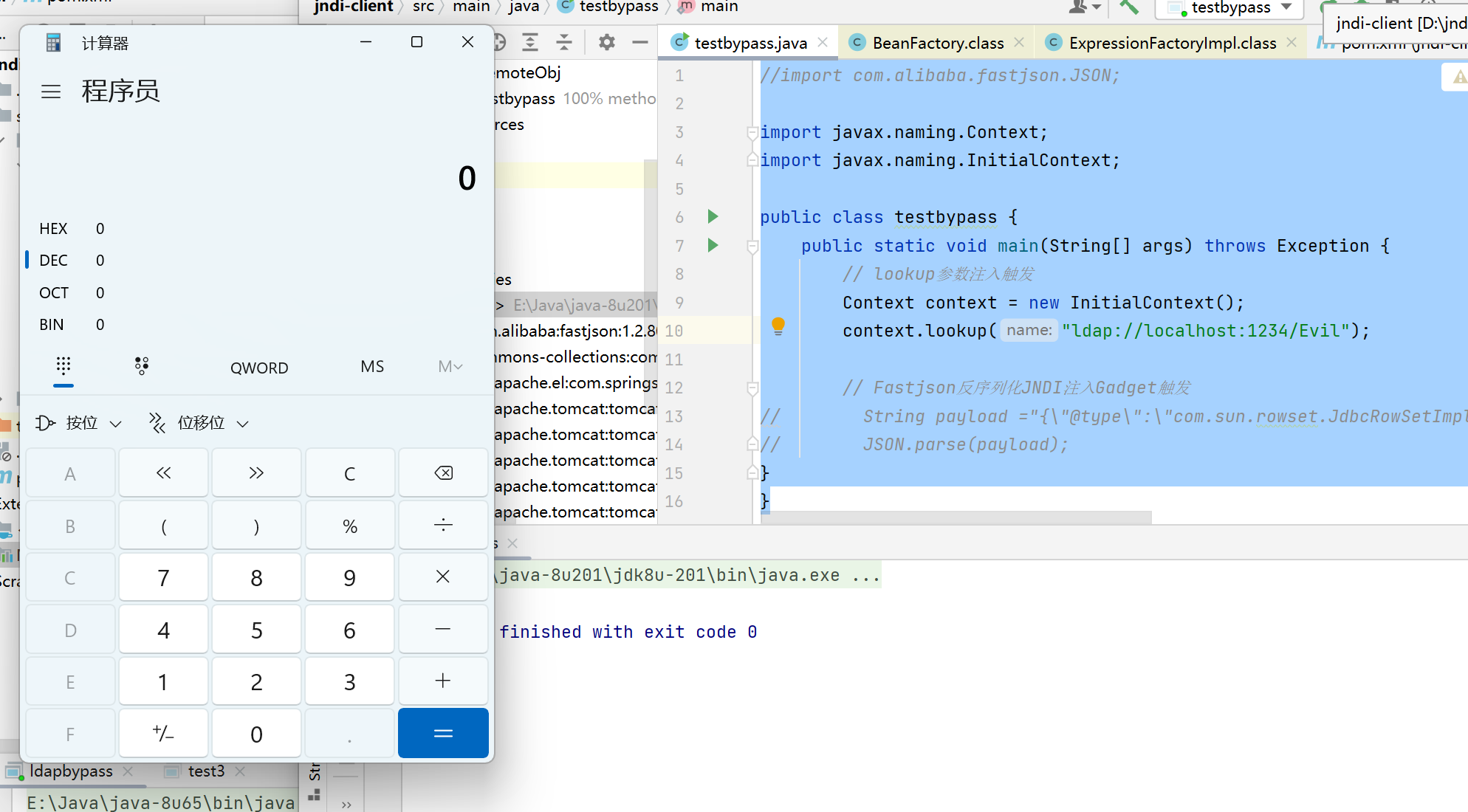Open project panel settings gear icon
The width and height of the screenshot is (1468, 812).
click(x=607, y=42)
